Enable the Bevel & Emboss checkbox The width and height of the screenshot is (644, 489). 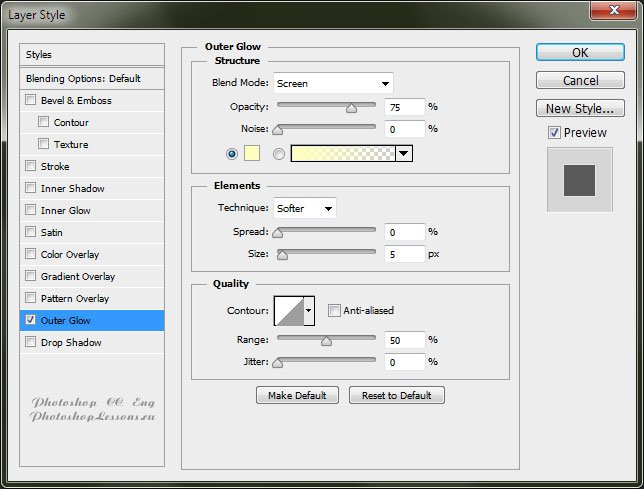point(31,100)
